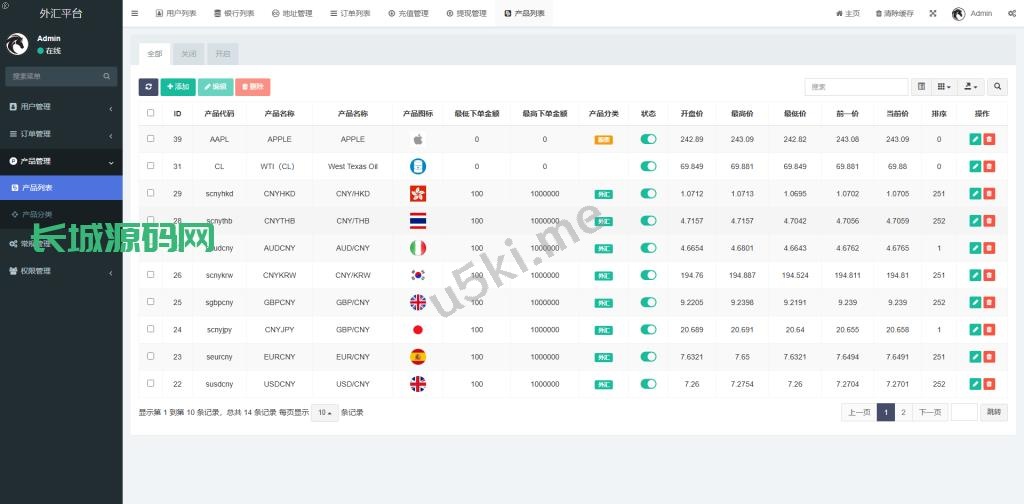Click the orange category badge in AAPL row
This screenshot has width=1024, height=504.
pyautogui.click(x=603, y=140)
